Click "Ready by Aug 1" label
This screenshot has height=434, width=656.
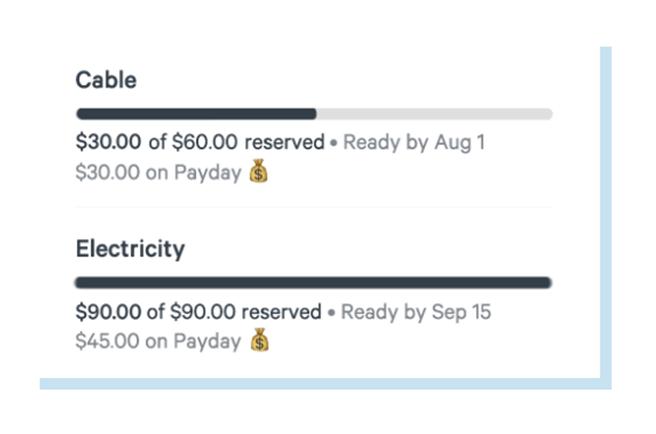point(414,142)
